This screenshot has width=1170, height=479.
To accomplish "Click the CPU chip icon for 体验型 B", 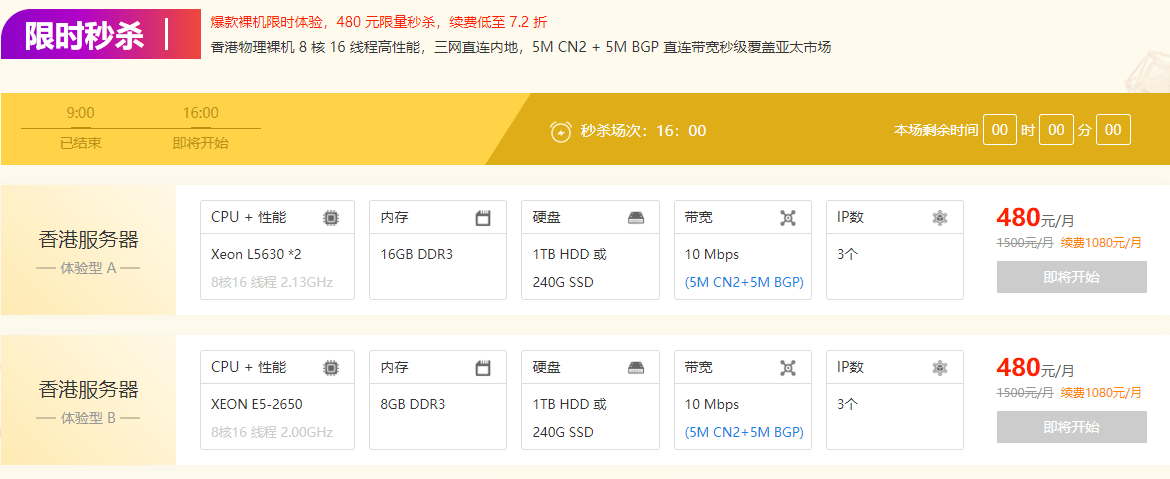I will (x=331, y=368).
